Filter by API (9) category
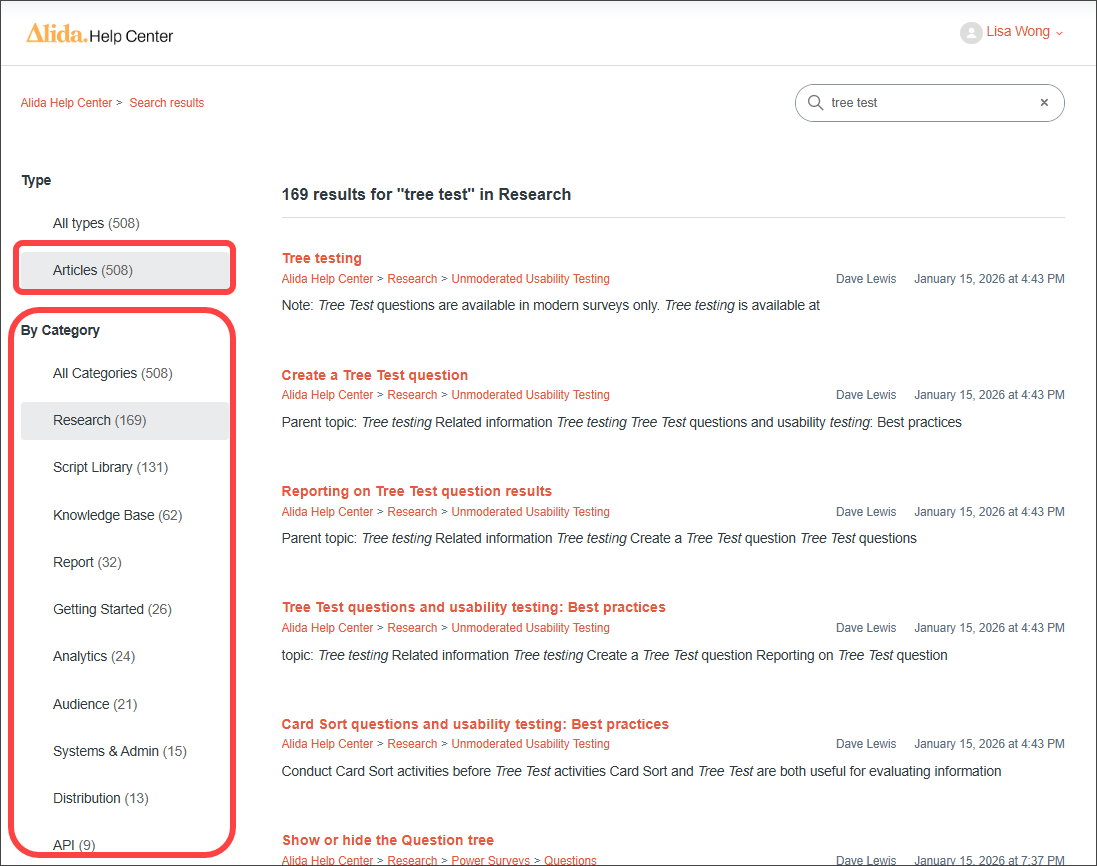The image size is (1097, 866). point(74,845)
